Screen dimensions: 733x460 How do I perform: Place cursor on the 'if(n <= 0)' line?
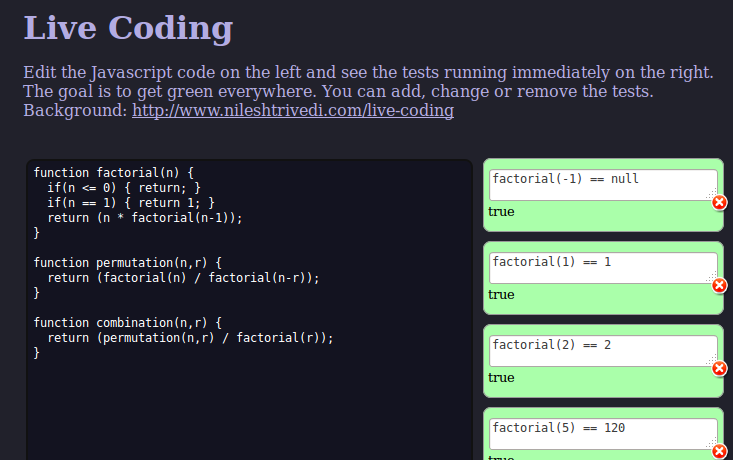click(124, 187)
